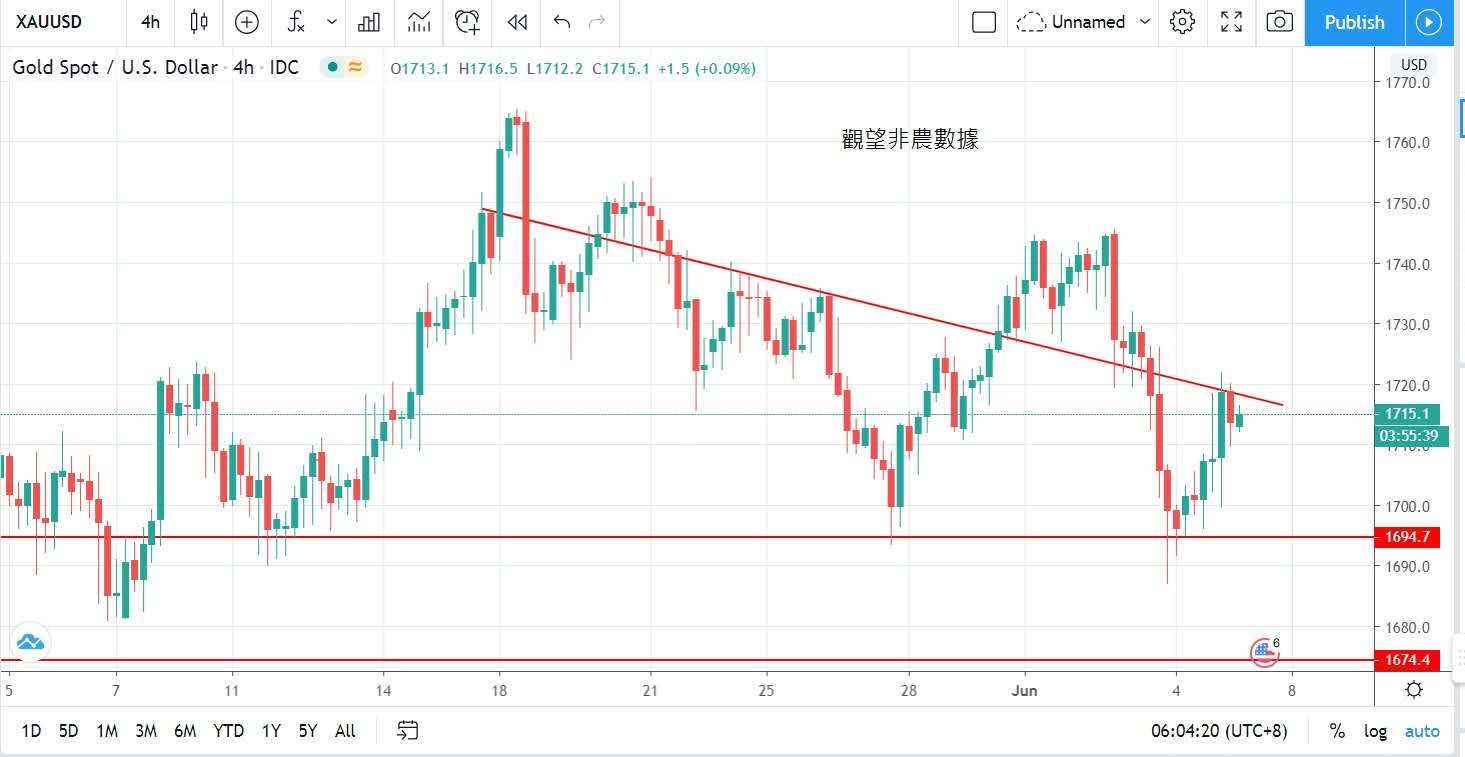Select the YTD time range
Viewport: 1465px width, 757px height.
coord(228,731)
